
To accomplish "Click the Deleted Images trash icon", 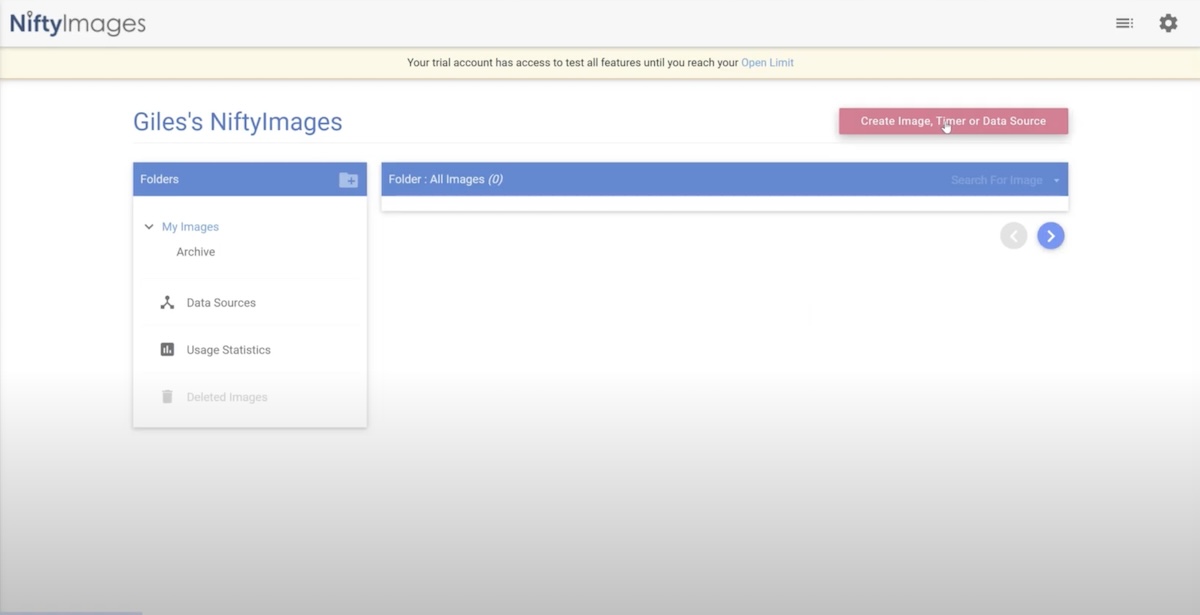I will pyautogui.click(x=167, y=397).
